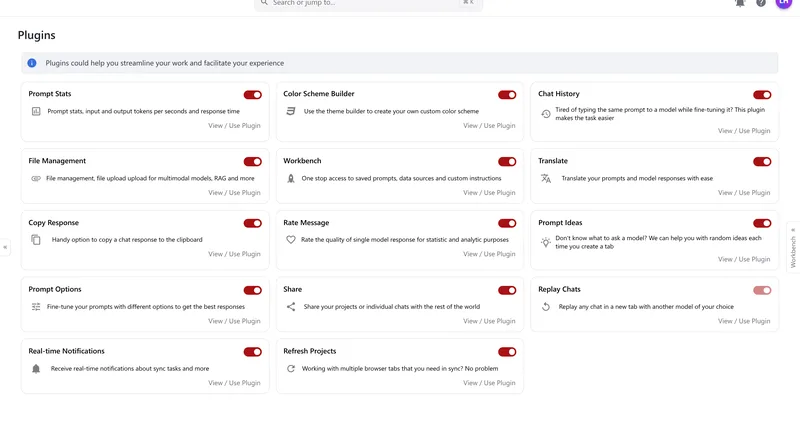Toggle the Share plugin switch

coord(507,290)
